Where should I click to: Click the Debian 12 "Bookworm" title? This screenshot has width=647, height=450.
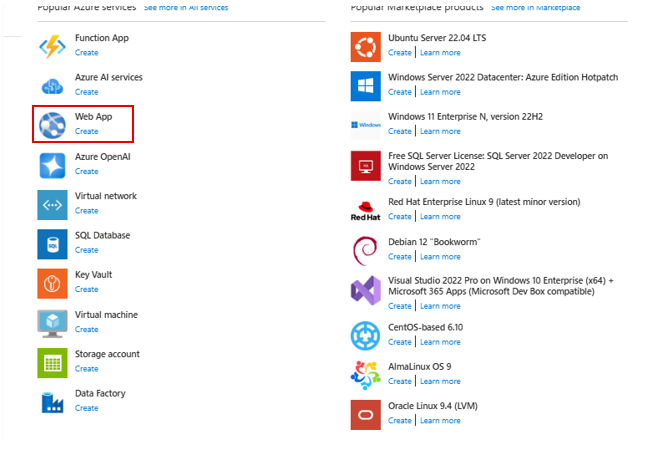pyautogui.click(x=434, y=242)
